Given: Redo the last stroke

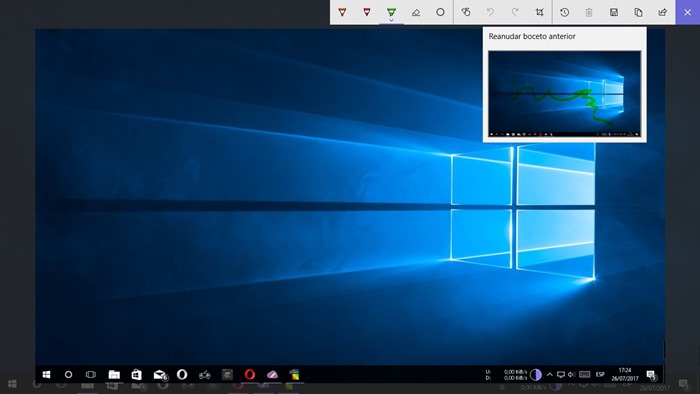Looking at the screenshot, I should tap(515, 12).
